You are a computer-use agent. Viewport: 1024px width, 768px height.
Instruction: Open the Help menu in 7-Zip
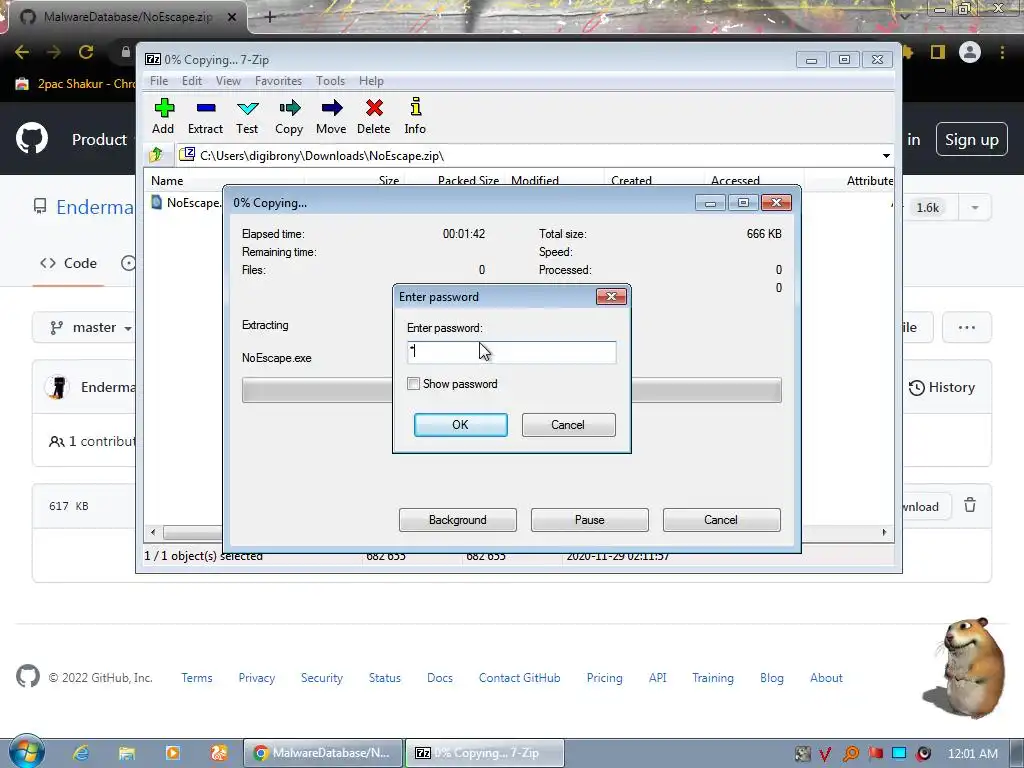(x=371, y=80)
